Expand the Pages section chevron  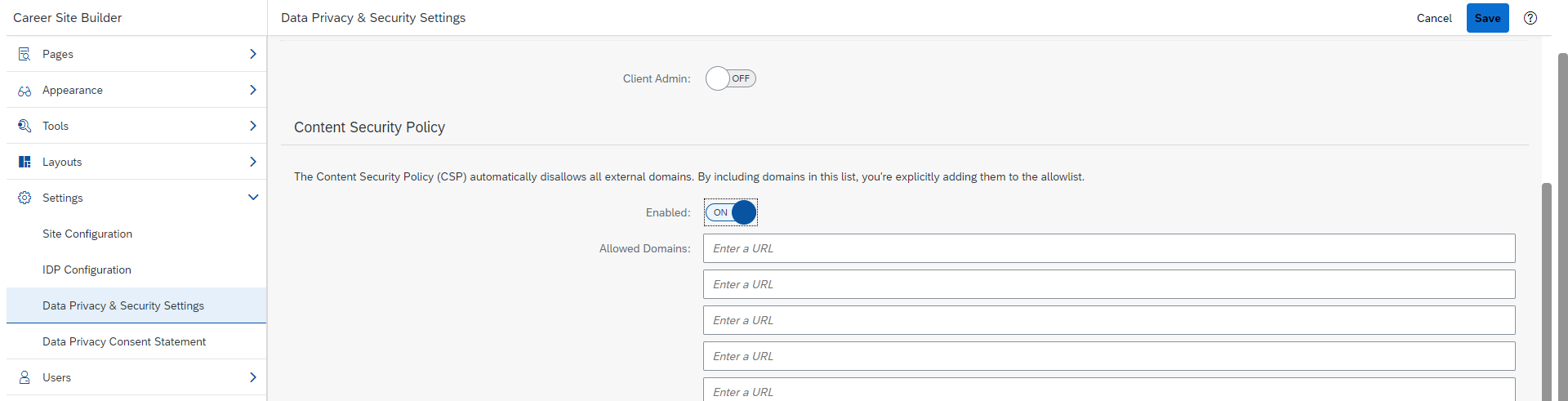(253, 54)
